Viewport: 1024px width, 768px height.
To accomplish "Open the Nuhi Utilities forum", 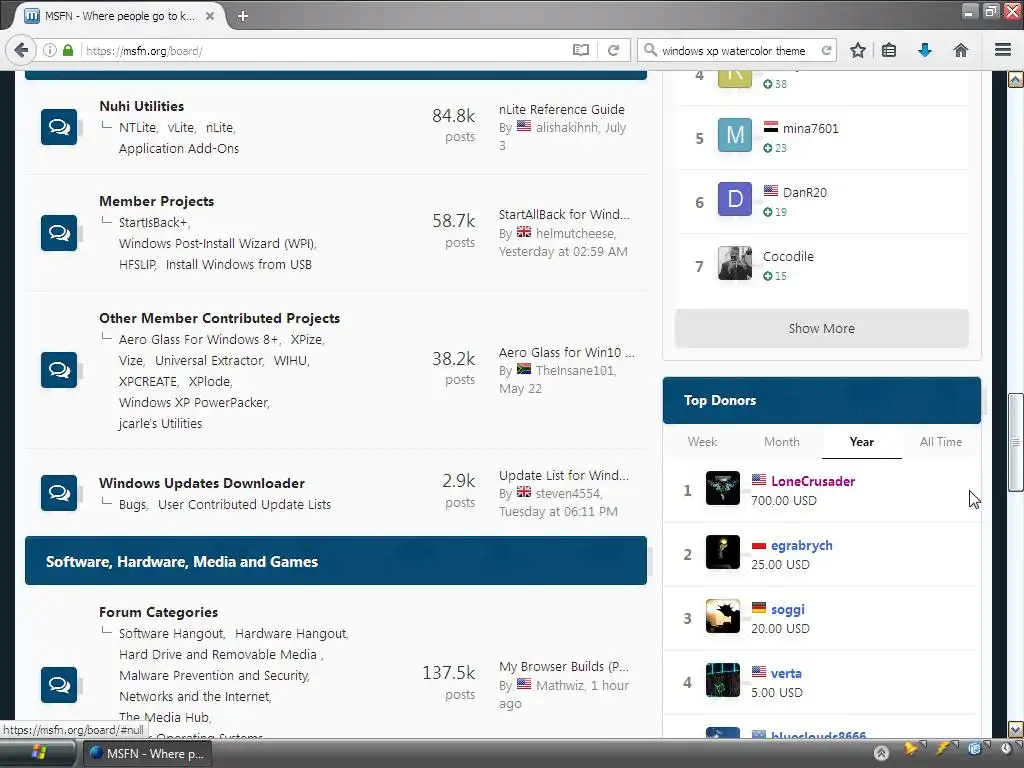I will pos(142,106).
